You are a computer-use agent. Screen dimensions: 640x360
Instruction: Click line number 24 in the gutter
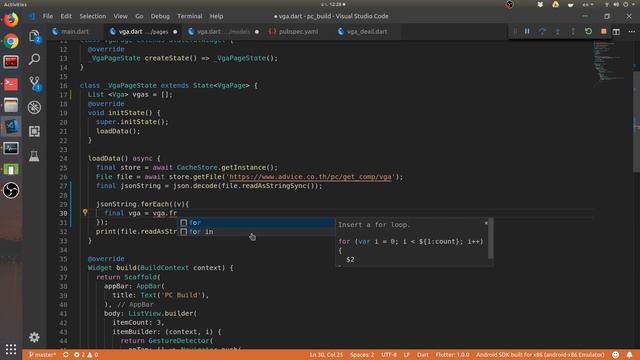[63, 158]
